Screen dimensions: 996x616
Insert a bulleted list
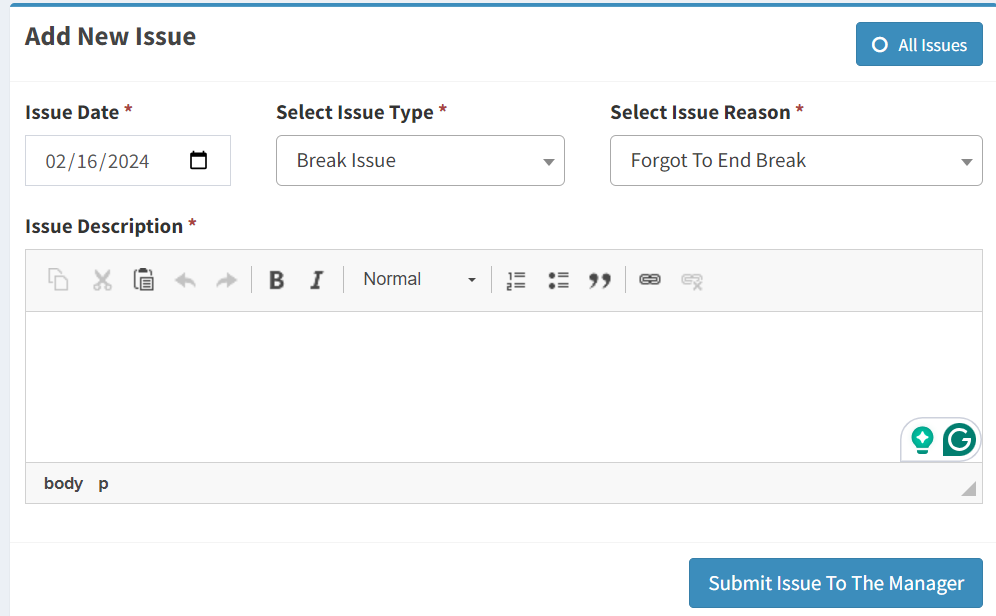(x=558, y=280)
